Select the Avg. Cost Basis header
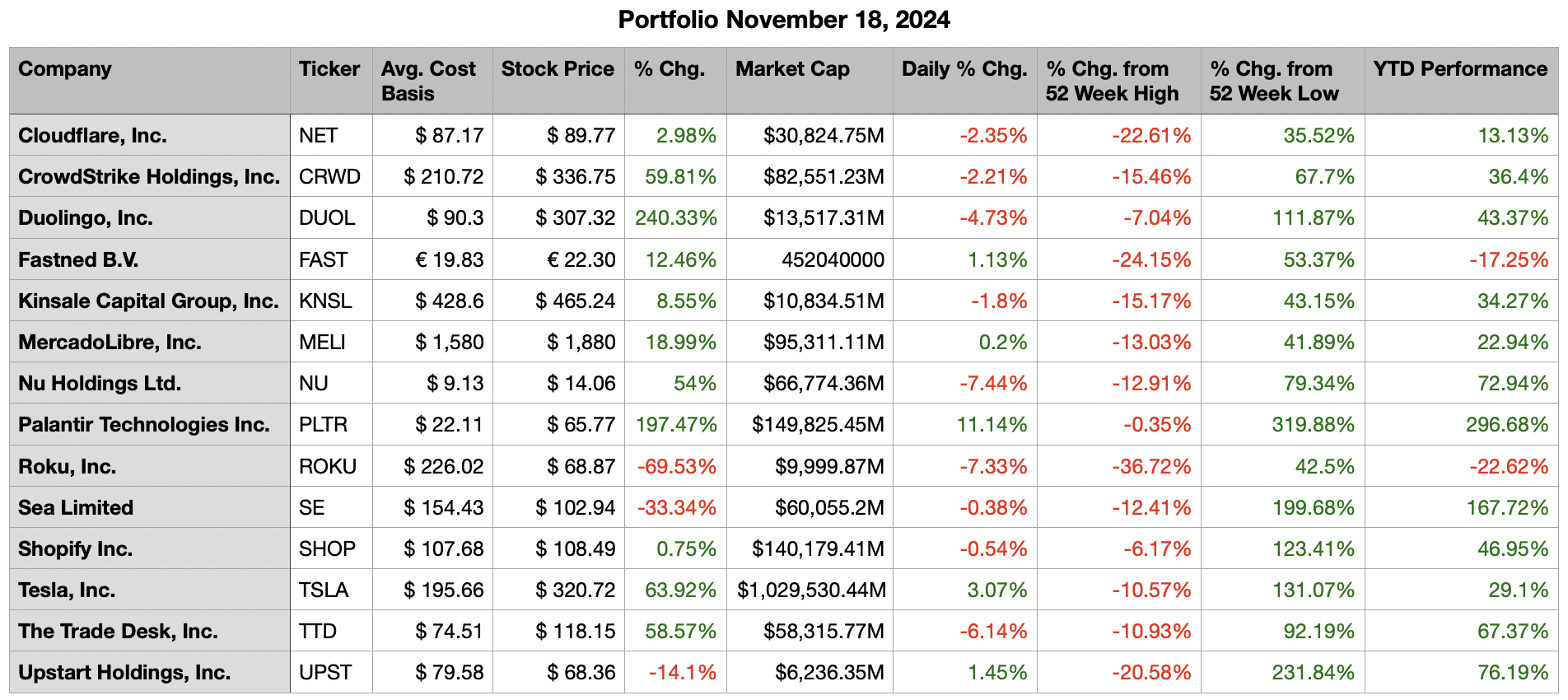The image size is (1568, 700). pyautogui.click(x=428, y=81)
